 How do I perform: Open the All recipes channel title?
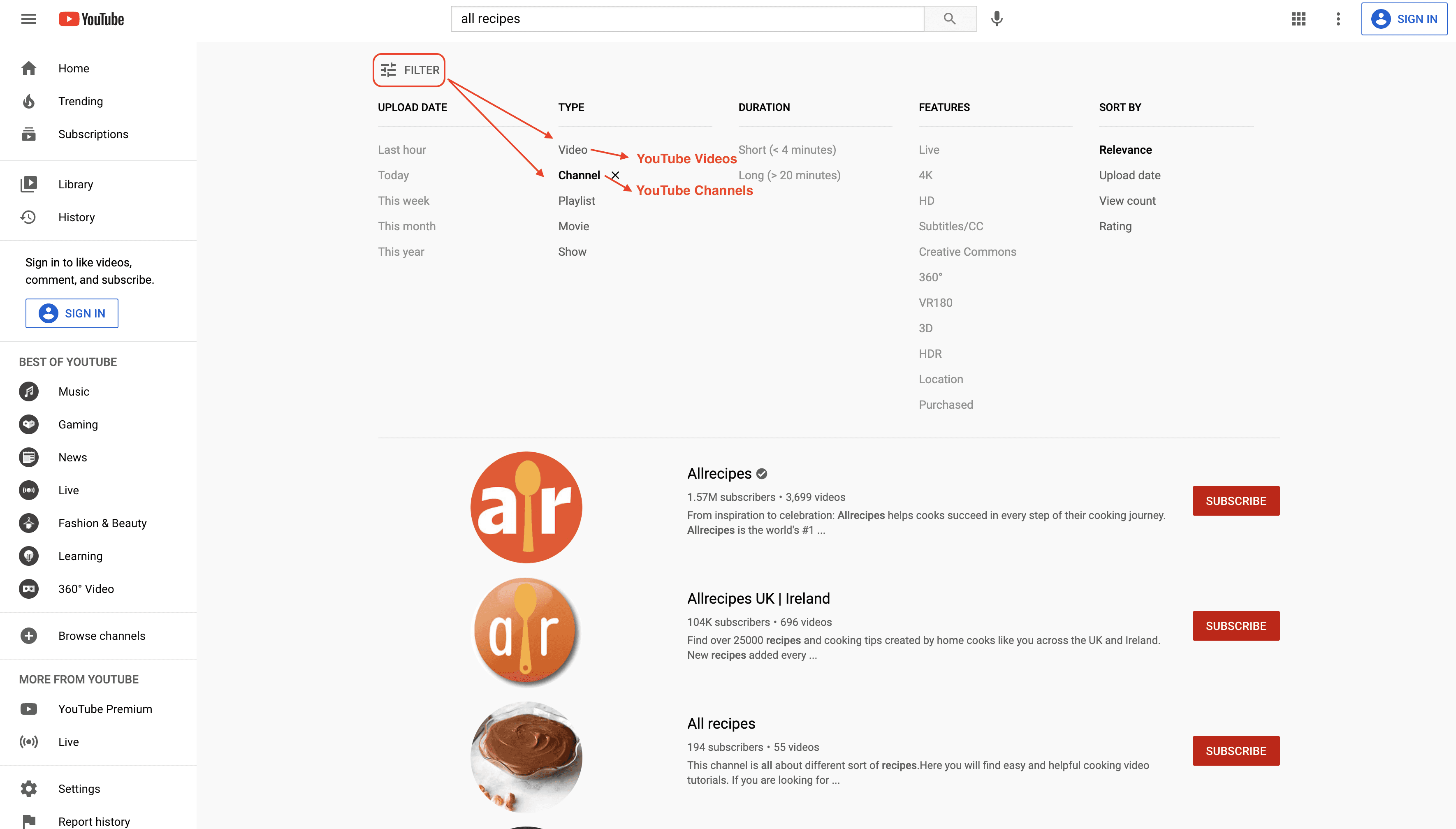click(x=721, y=724)
